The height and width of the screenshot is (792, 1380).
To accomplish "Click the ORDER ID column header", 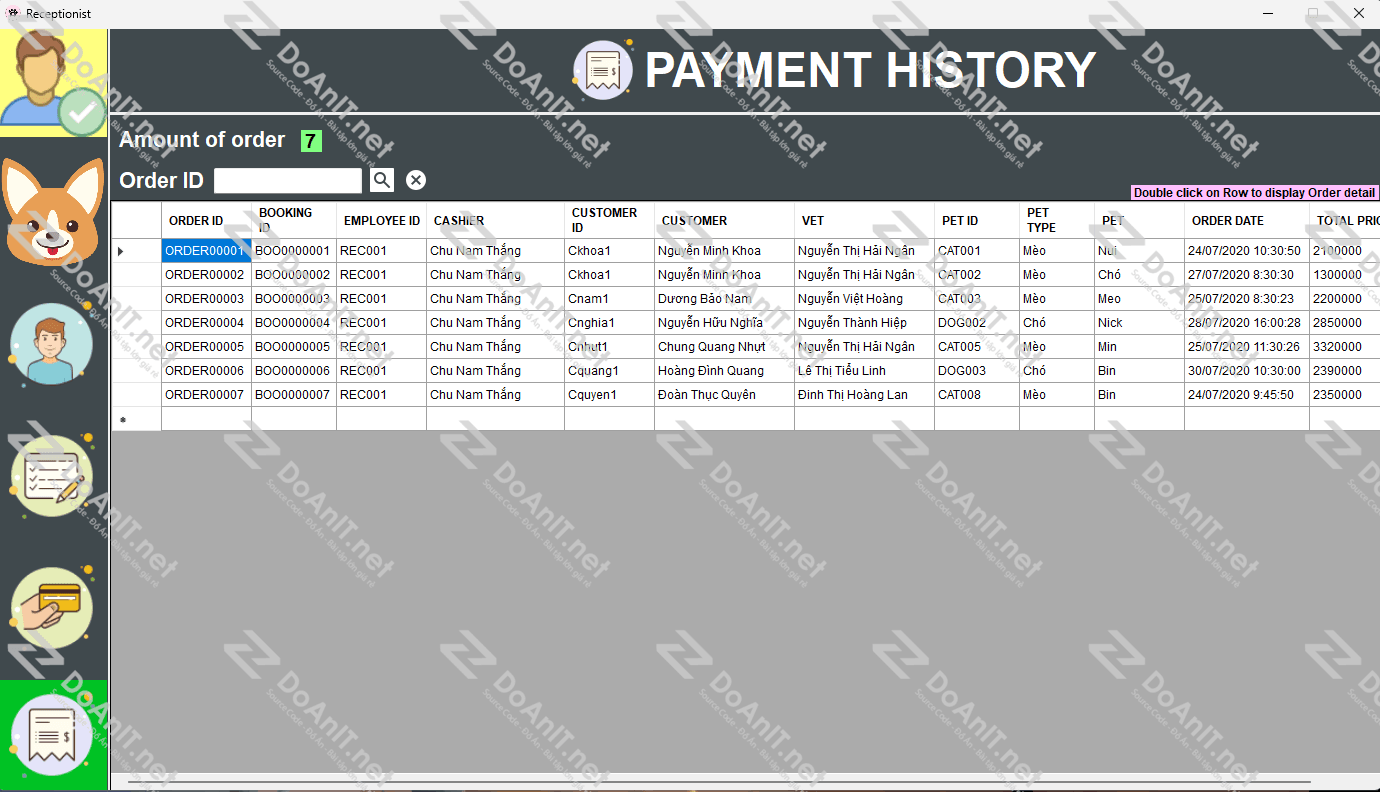I will tap(206, 220).
